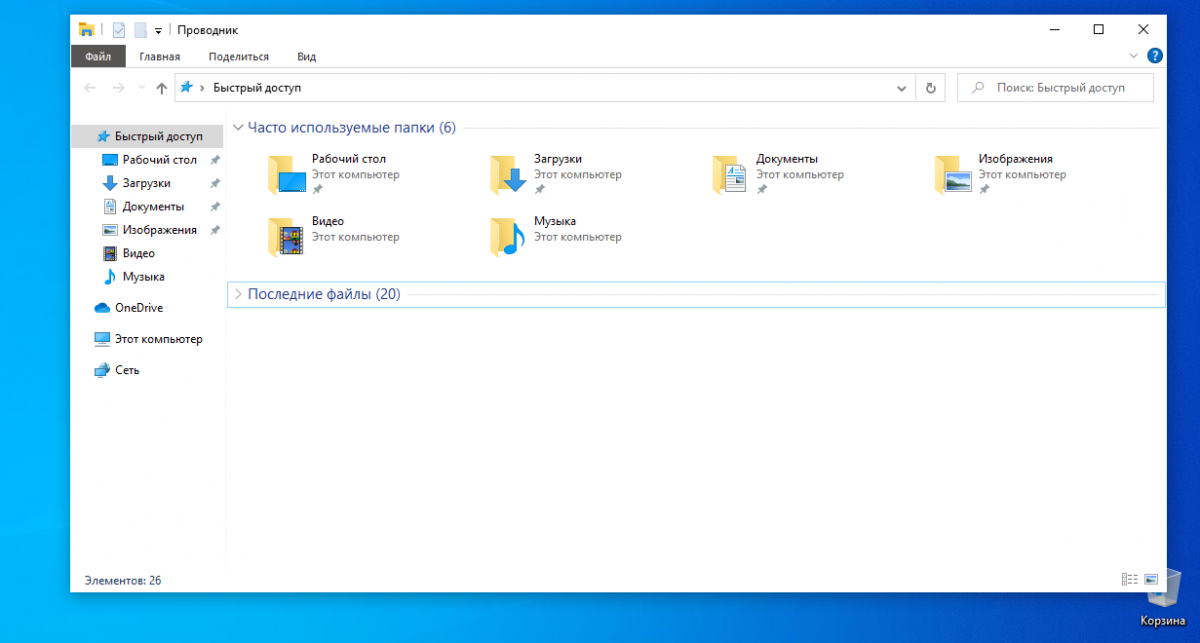The image size is (1200, 643).
Task: Switch to details view using the status bar icon
Action: [1129, 579]
